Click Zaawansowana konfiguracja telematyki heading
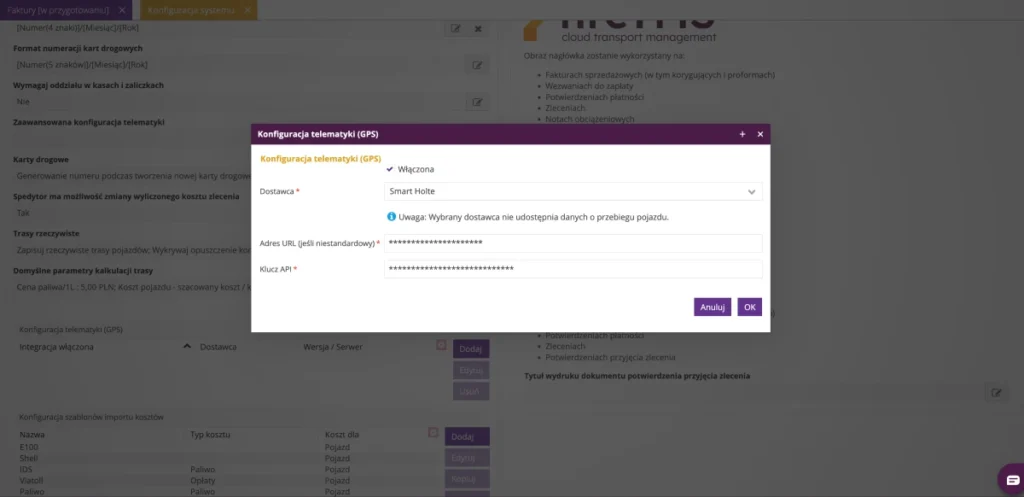1024x497 pixels. point(89,122)
